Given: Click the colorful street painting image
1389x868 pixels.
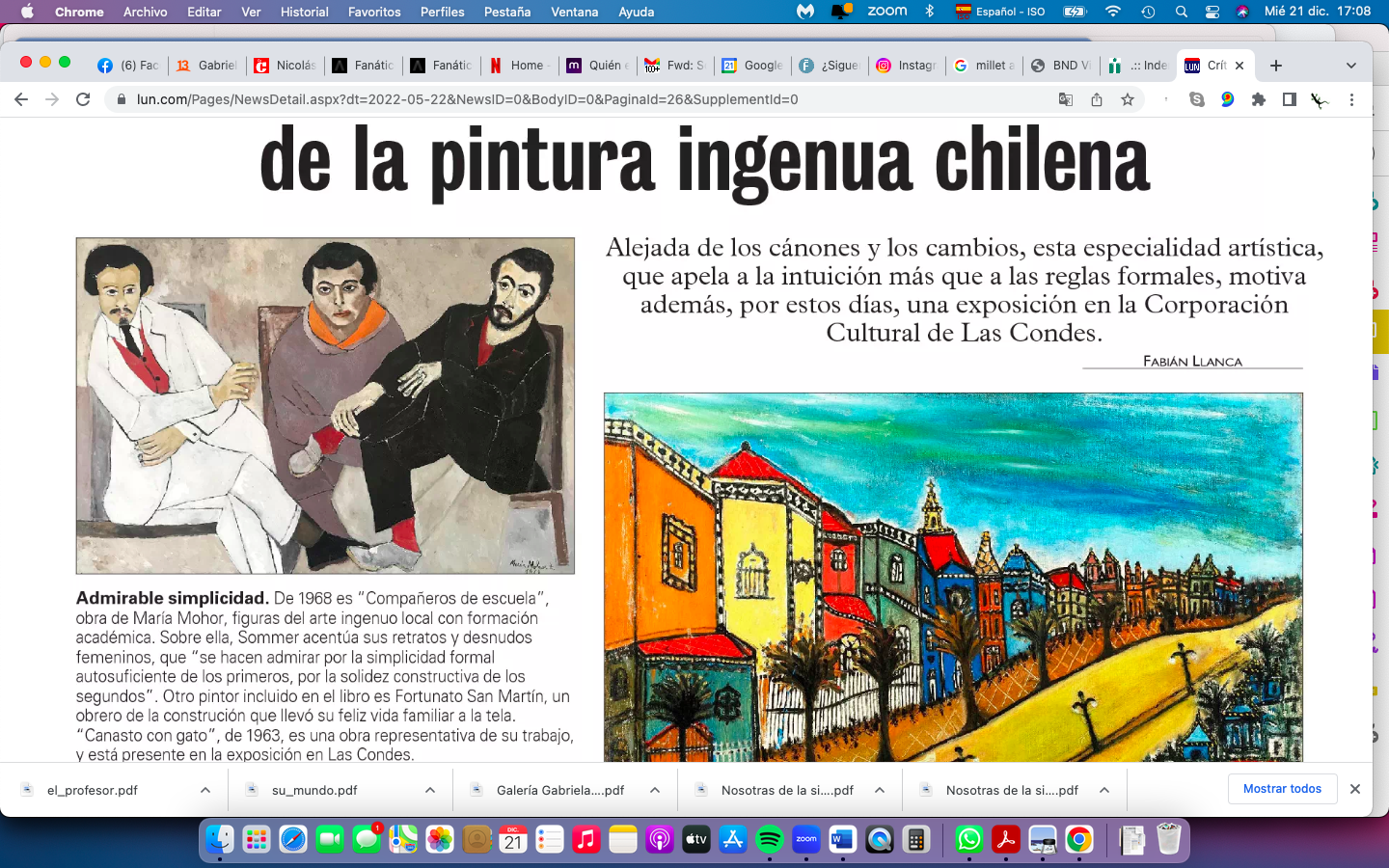Looking at the screenshot, I should pyautogui.click(x=953, y=577).
